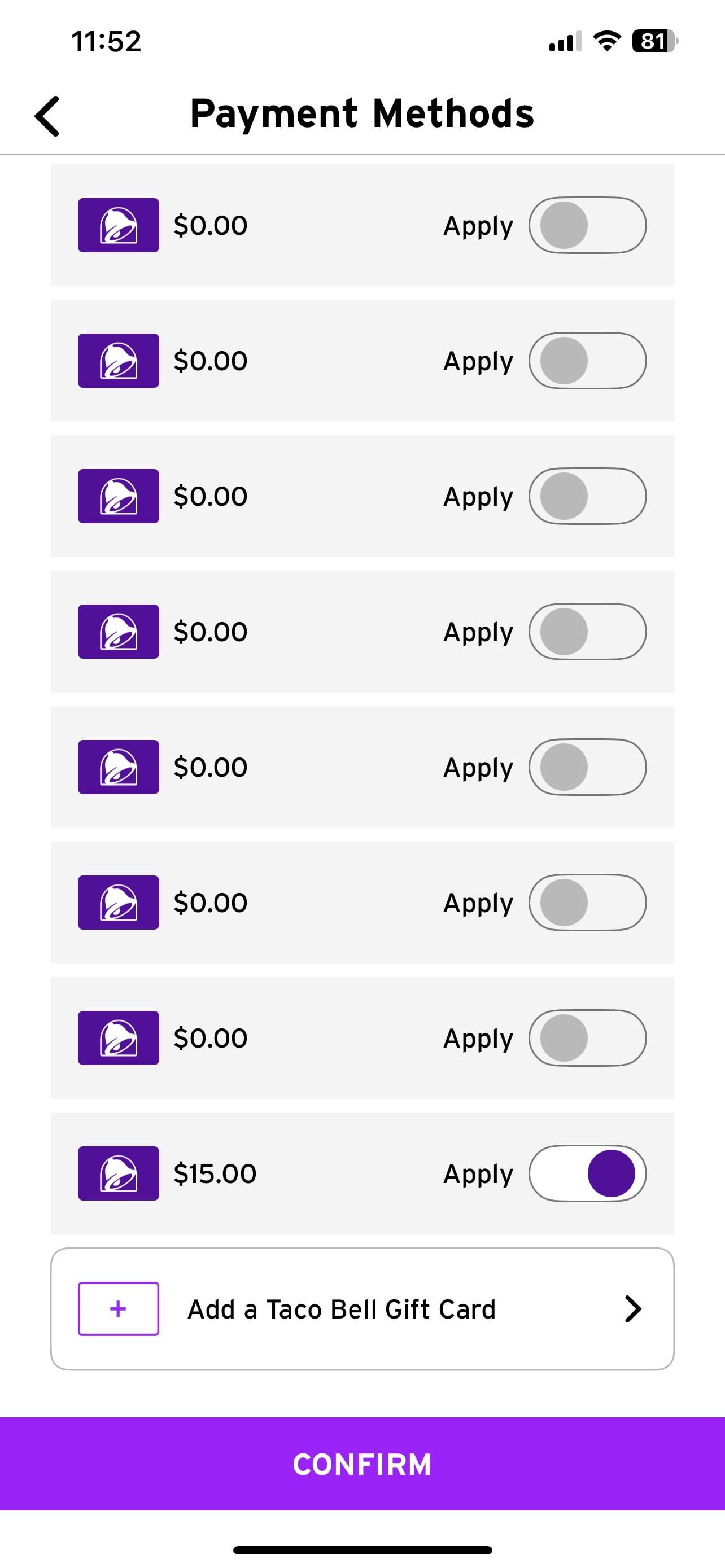Turn off the $15.00 gift card Apply toggle
The width and height of the screenshot is (725, 1568).
click(x=587, y=1173)
